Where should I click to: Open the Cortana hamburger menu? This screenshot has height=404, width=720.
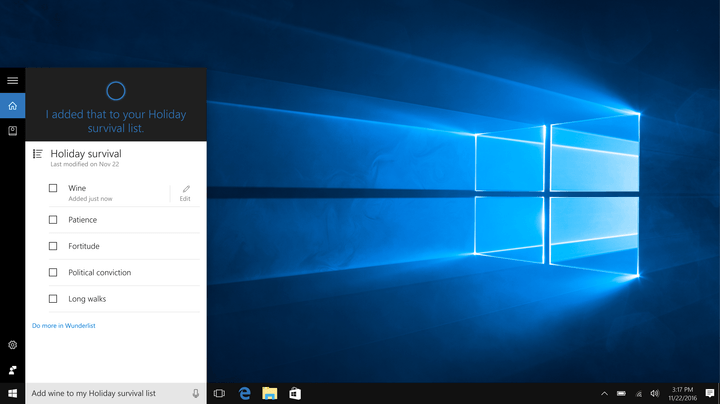tap(12, 80)
